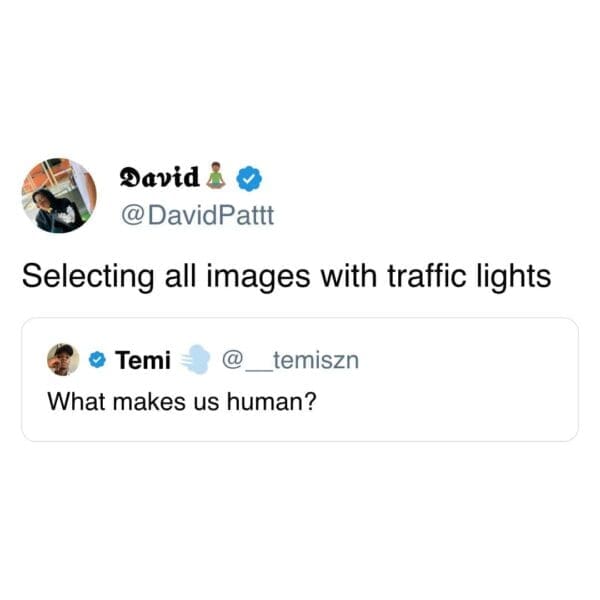
Task: Select the tweet text about traffic lights
Action: [287, 277]
